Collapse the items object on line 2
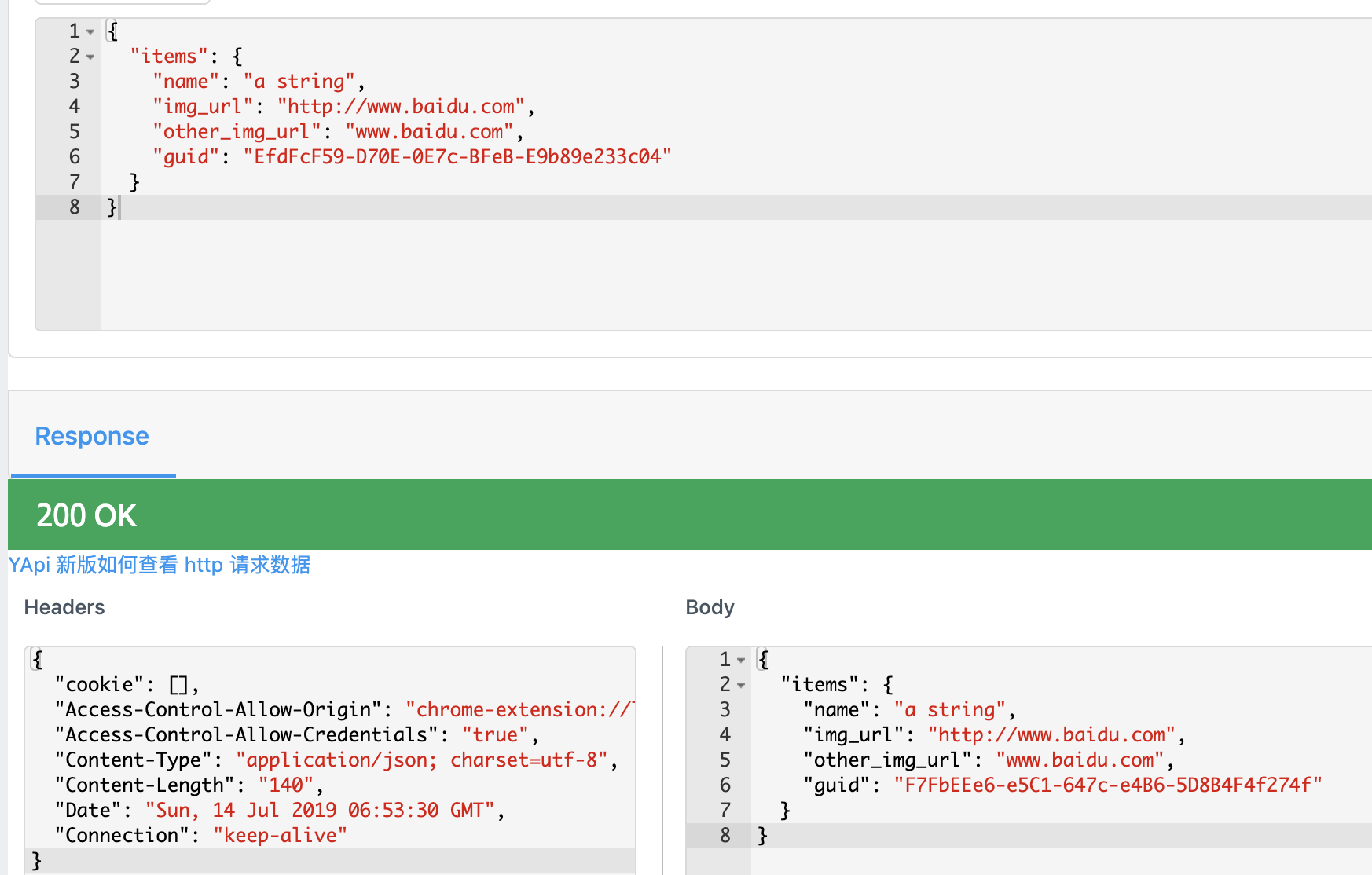 point(89,57)
